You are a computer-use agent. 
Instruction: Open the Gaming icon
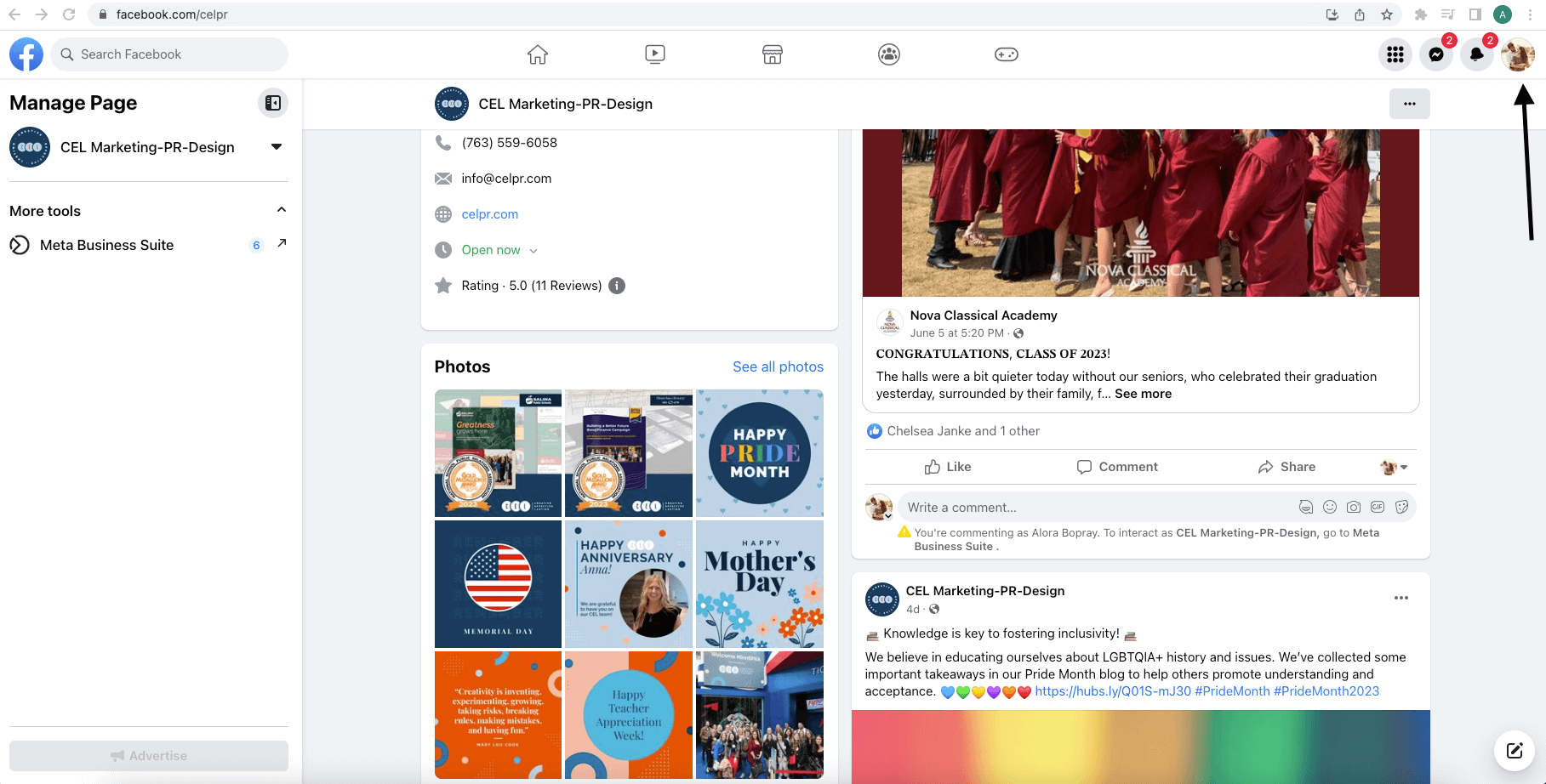point(1007,54)
